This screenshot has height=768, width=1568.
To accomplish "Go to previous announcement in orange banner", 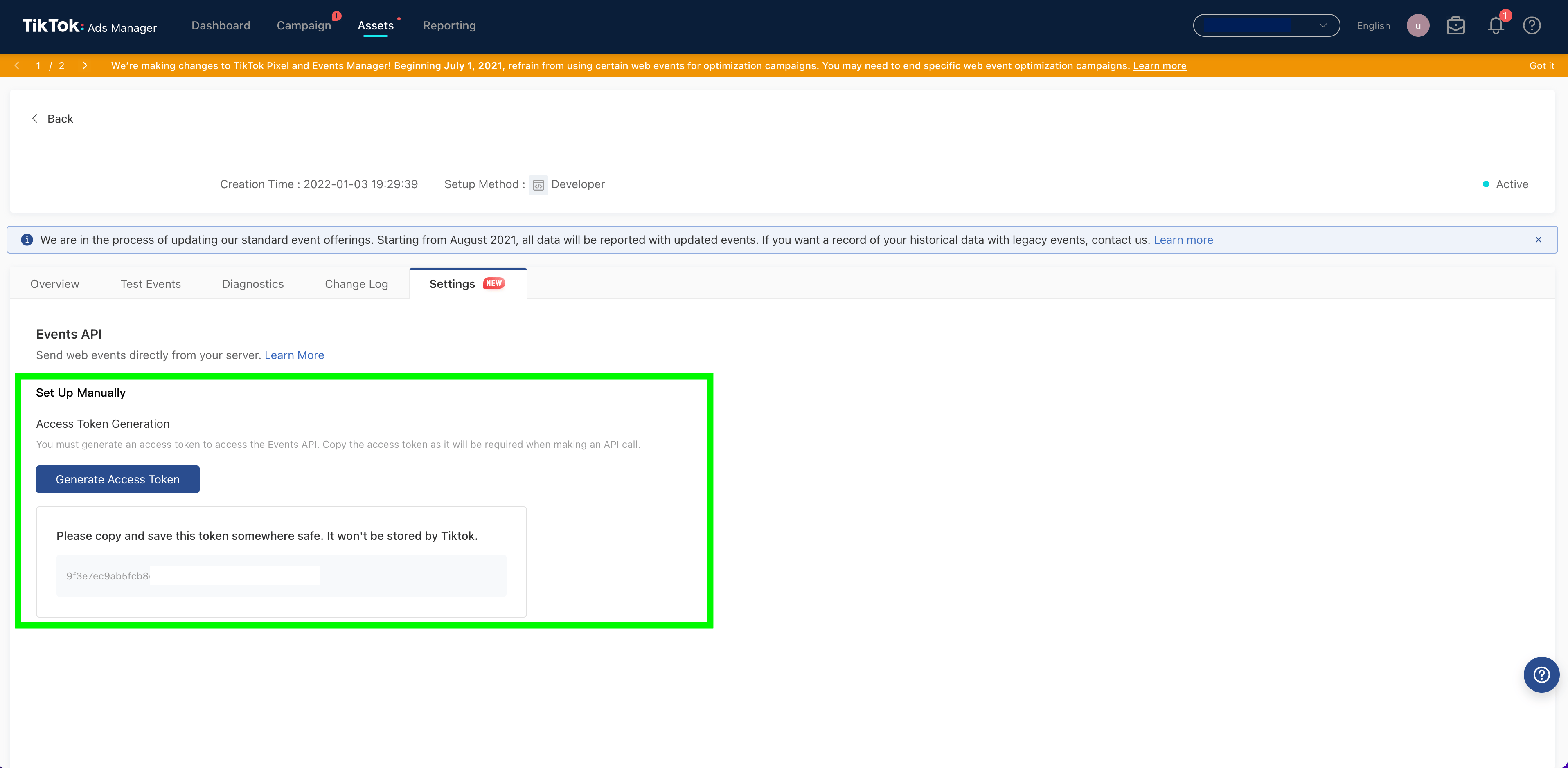I will pyautogui.click(x=17, y=66).
